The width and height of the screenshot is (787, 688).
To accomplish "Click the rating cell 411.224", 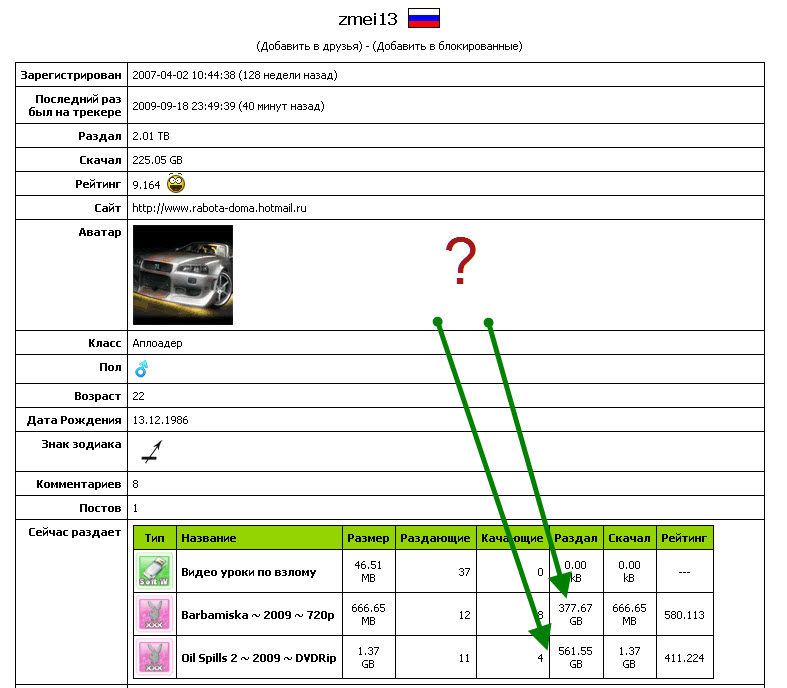I will point(684,658).
